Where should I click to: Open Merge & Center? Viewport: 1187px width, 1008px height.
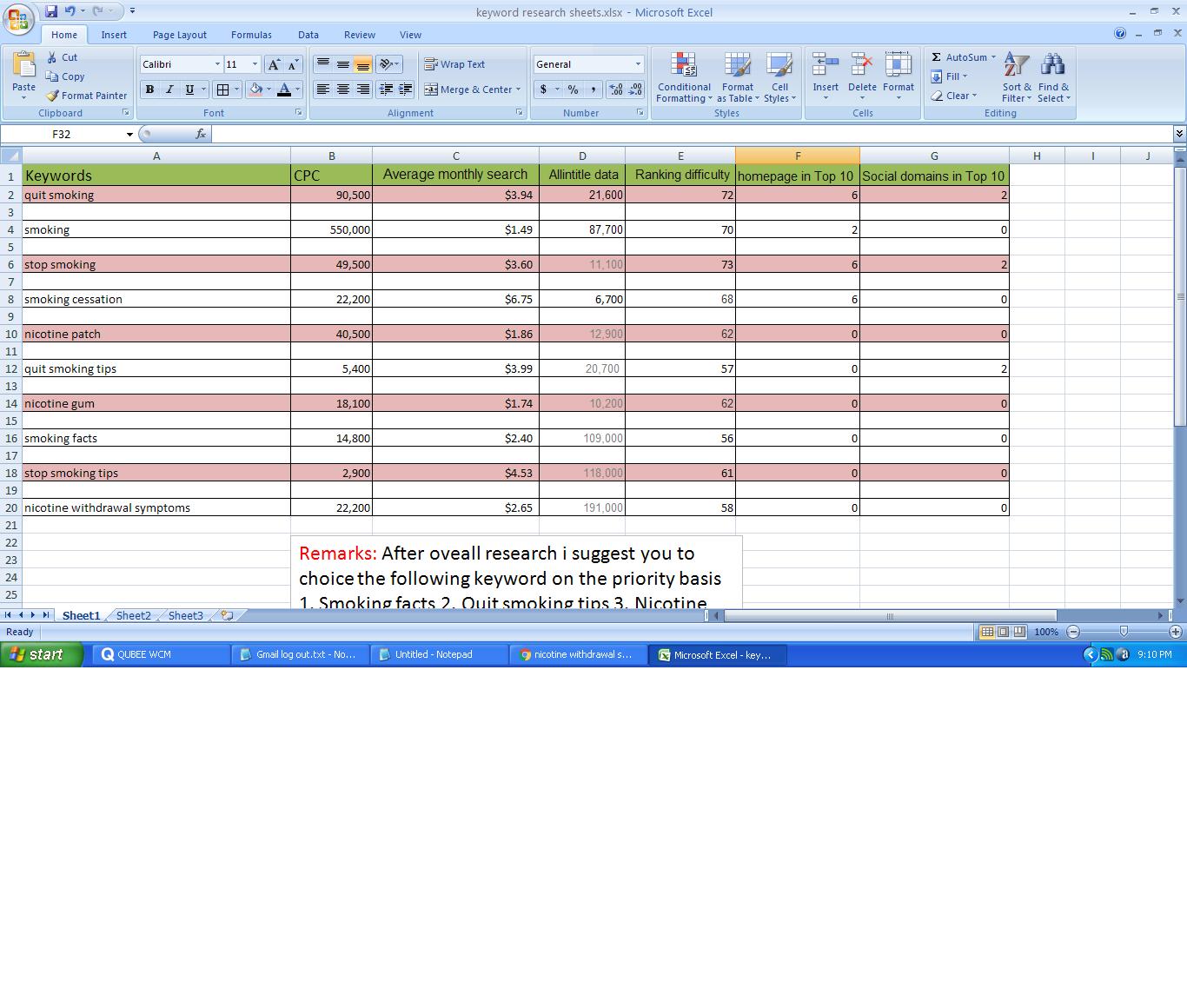472,90
